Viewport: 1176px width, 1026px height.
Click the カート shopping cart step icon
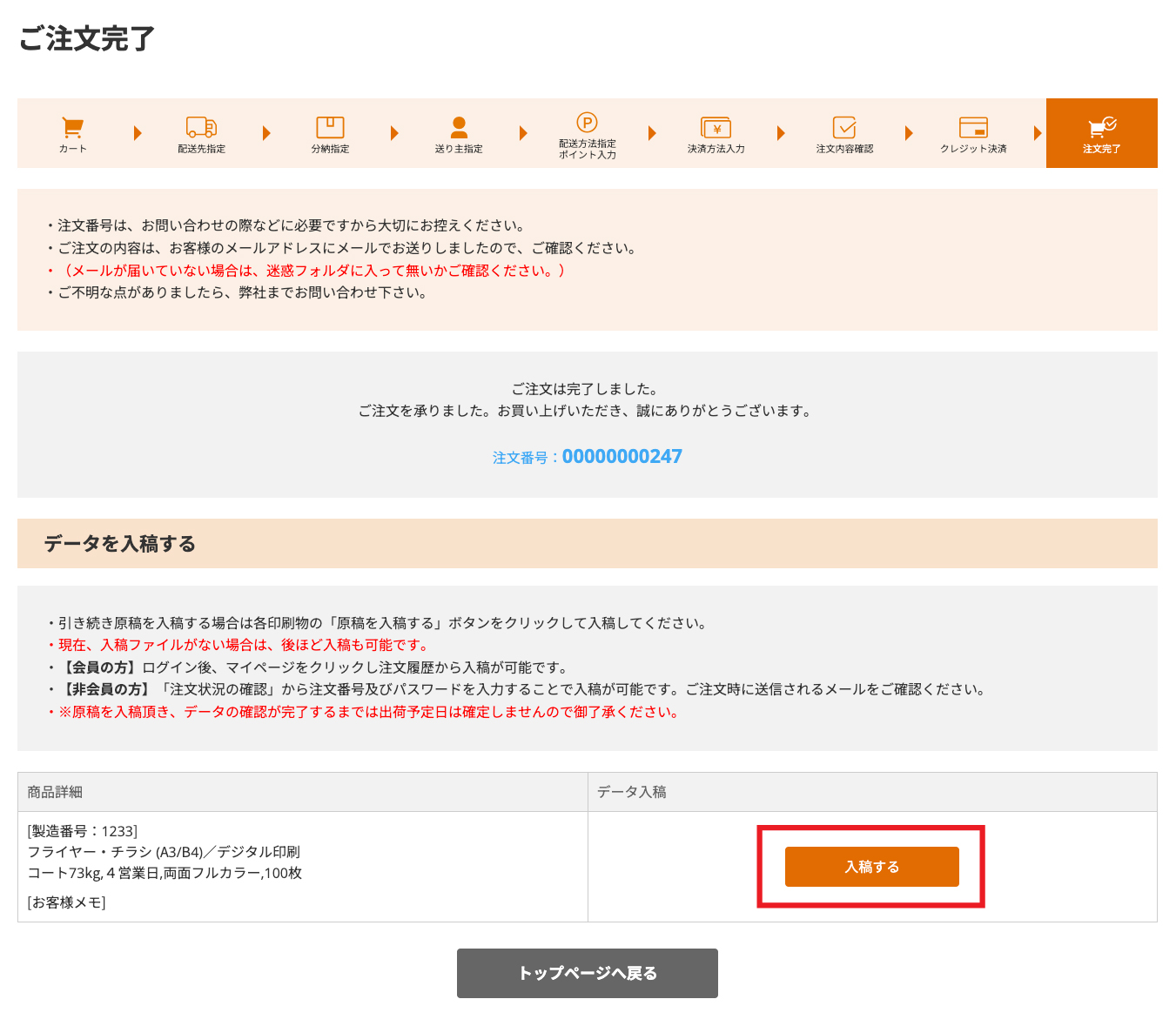click(x=73, y=128)
